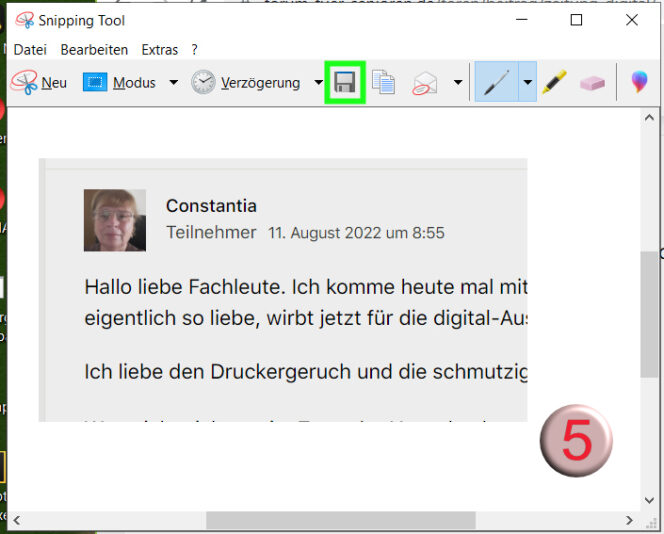Activate the pink eraser tool
The height and width of the screenshot is (534, 664).
pos(592,83)
